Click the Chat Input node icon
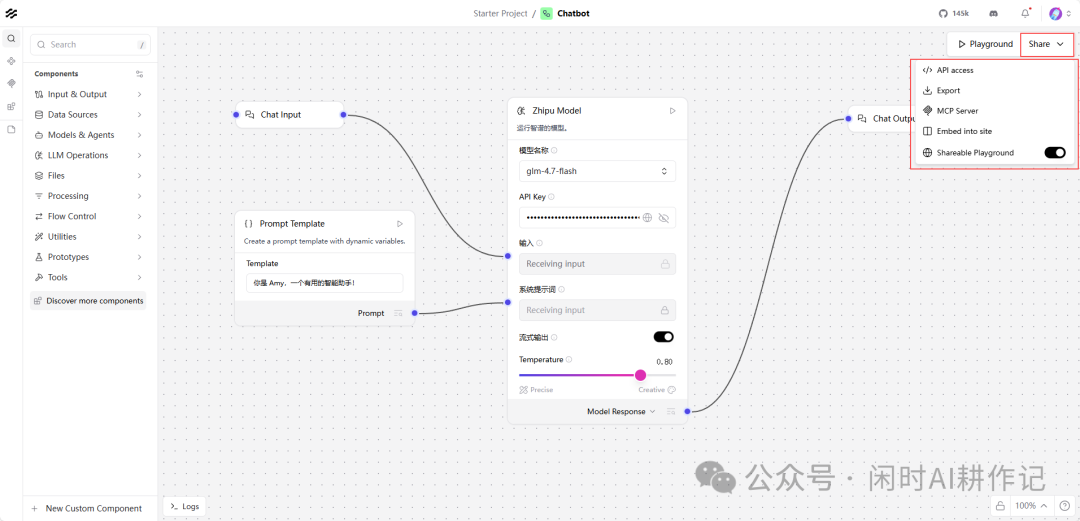Screen dimensions: 1080x521 [x=251, y=114]
